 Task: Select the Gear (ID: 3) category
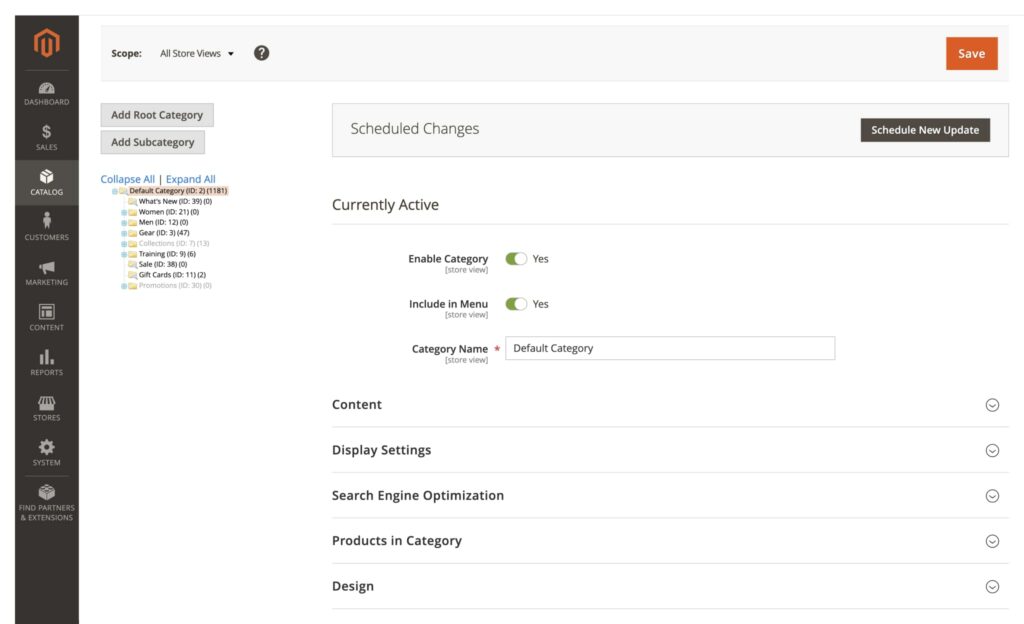click(164, 232)
